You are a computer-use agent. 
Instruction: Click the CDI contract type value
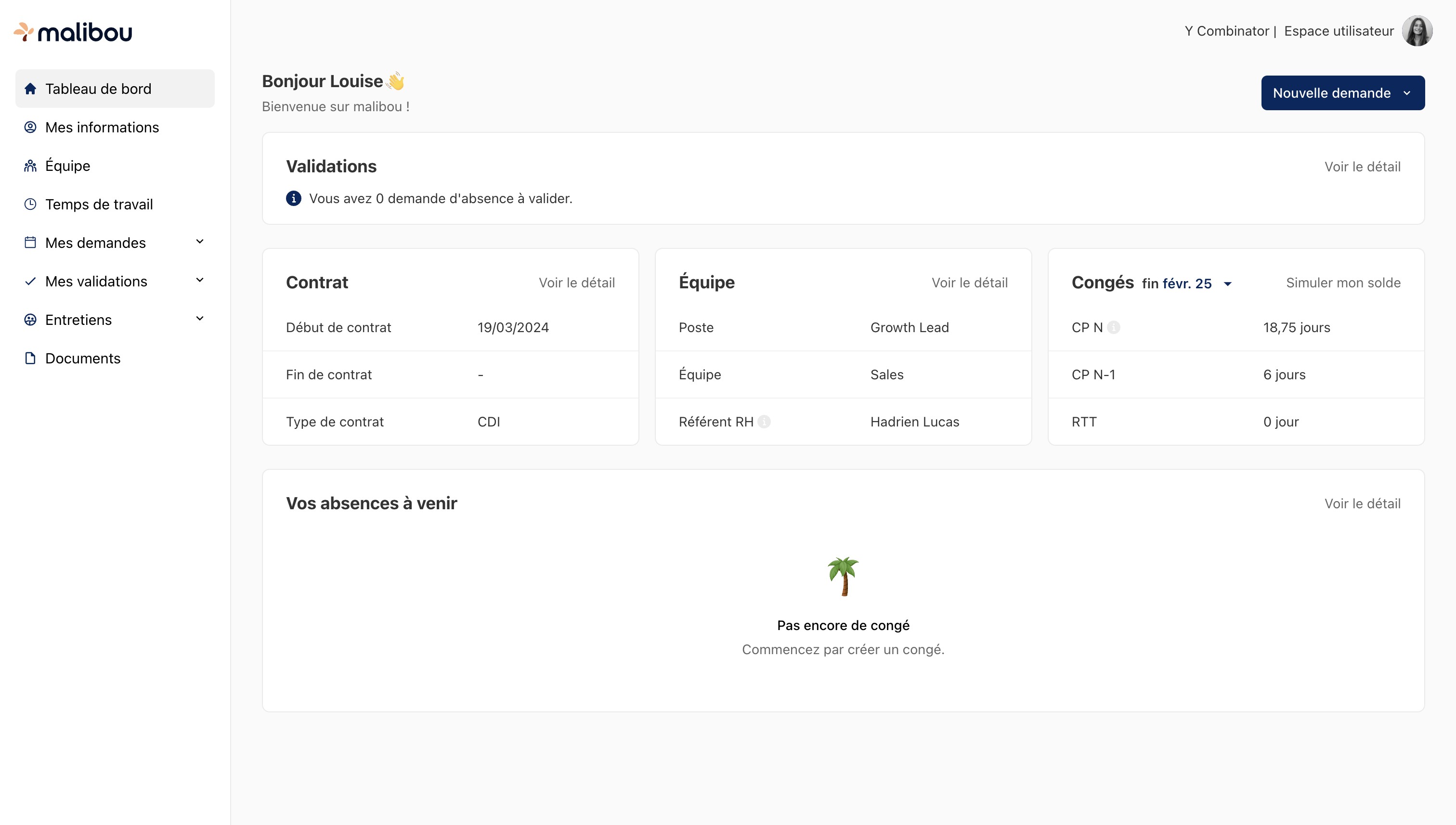(x=489, y=422)
